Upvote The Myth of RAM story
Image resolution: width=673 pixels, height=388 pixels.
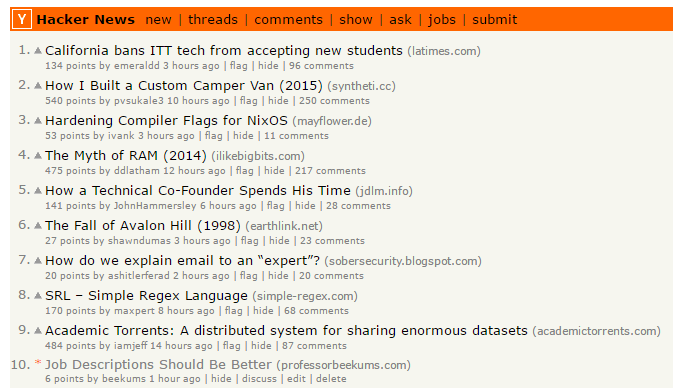pos(38,155)
